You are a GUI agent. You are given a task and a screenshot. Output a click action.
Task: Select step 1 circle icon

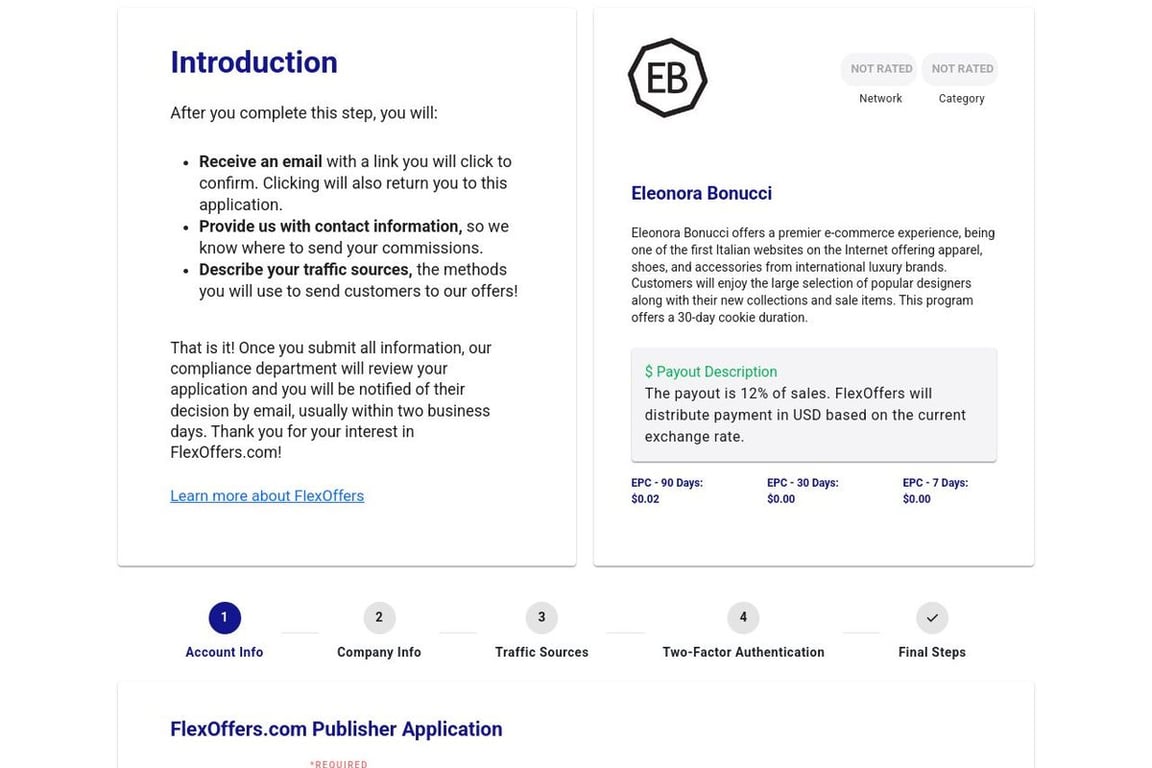(224, 617)
